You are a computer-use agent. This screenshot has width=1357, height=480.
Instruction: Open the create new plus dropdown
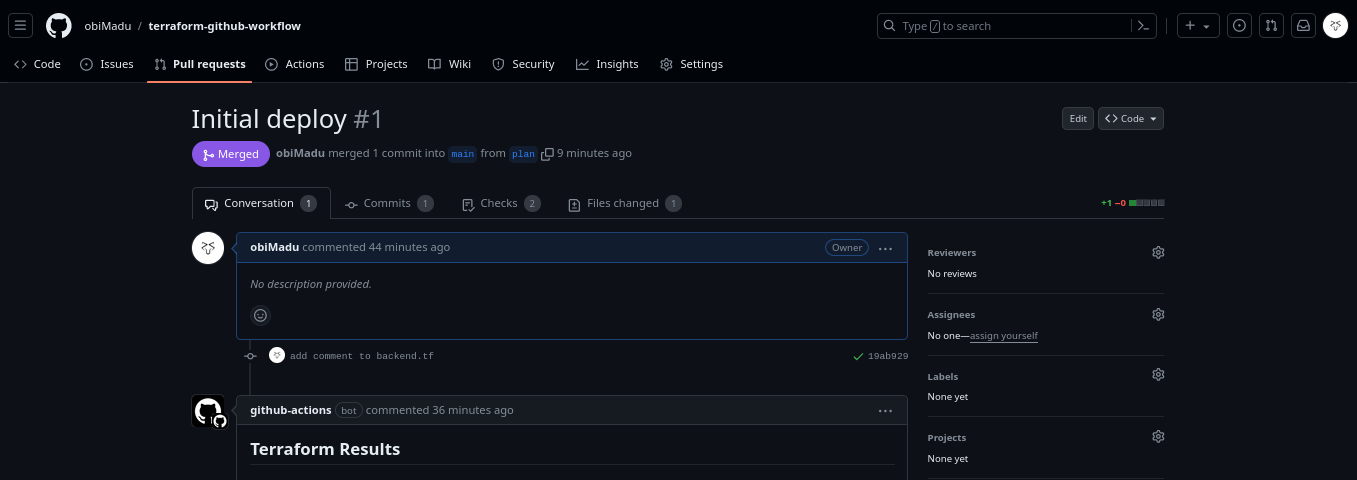pyautogui.click(x=1198, y=26)
